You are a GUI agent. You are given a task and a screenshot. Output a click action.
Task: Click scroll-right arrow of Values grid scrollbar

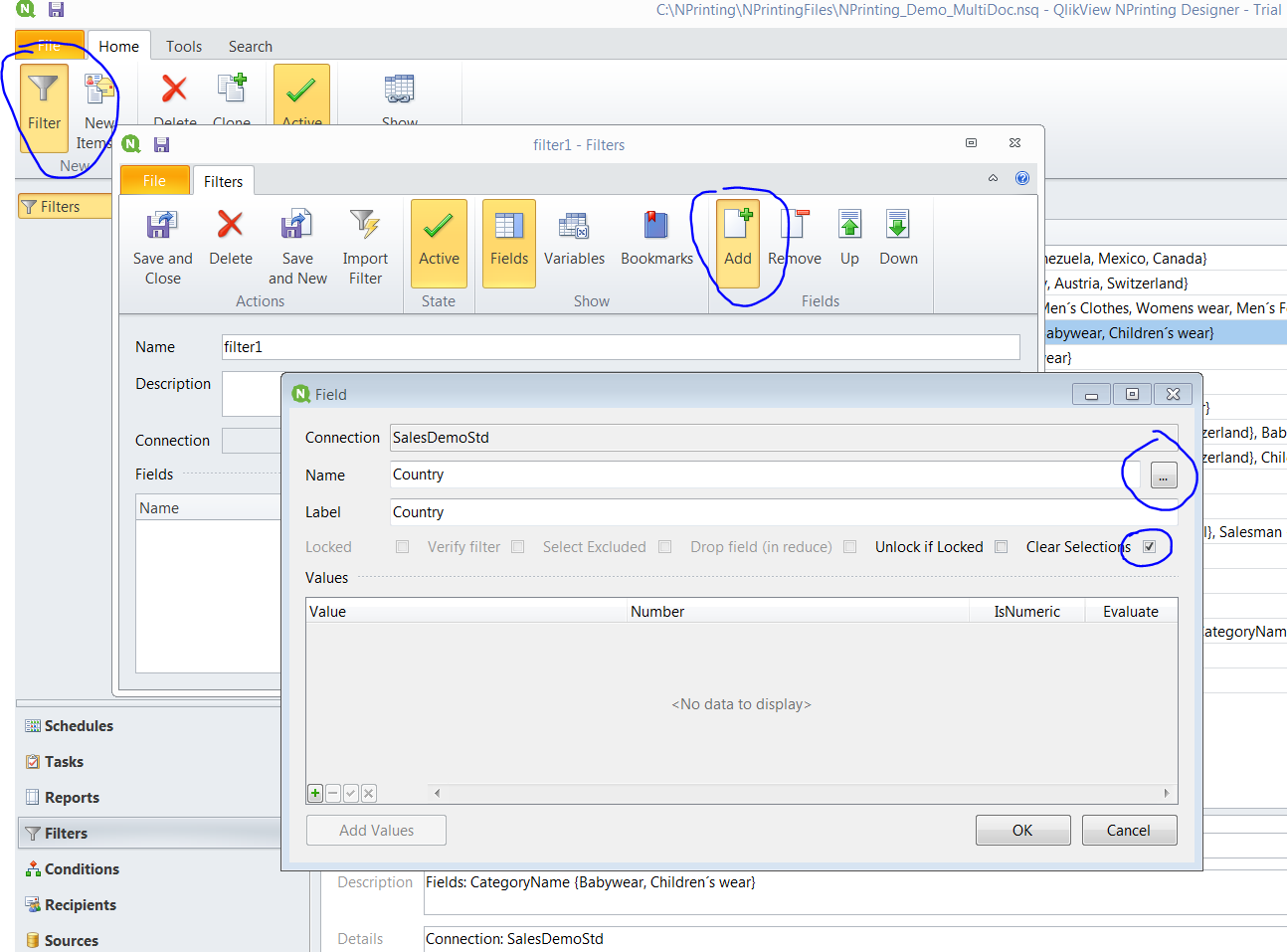click(1167, 793)
